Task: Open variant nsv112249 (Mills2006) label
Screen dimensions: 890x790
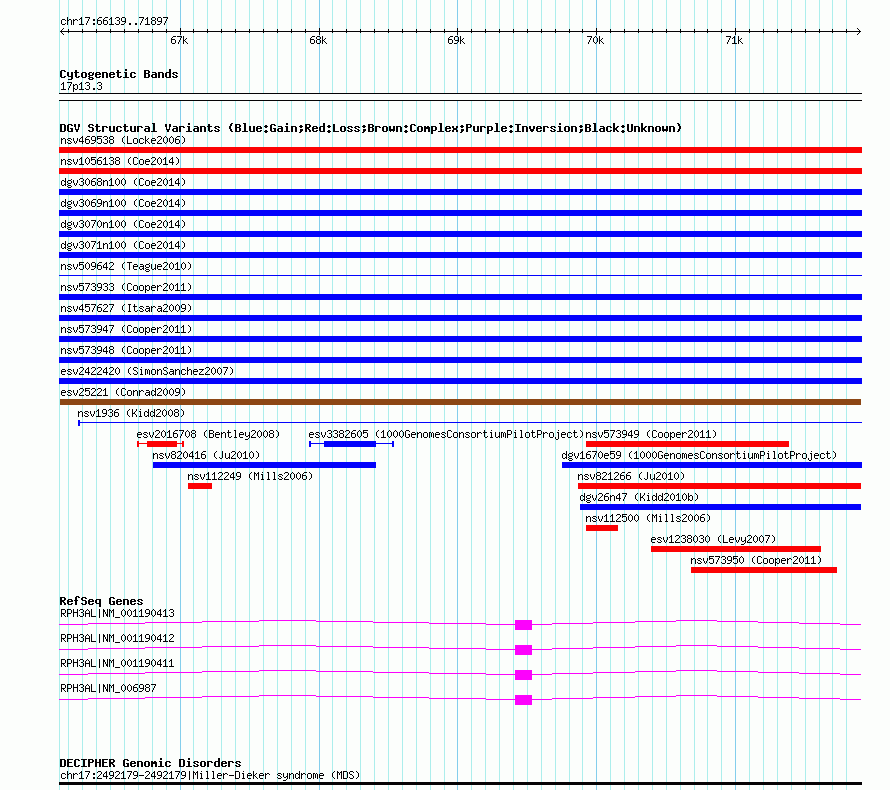Action: coord(250,476)
